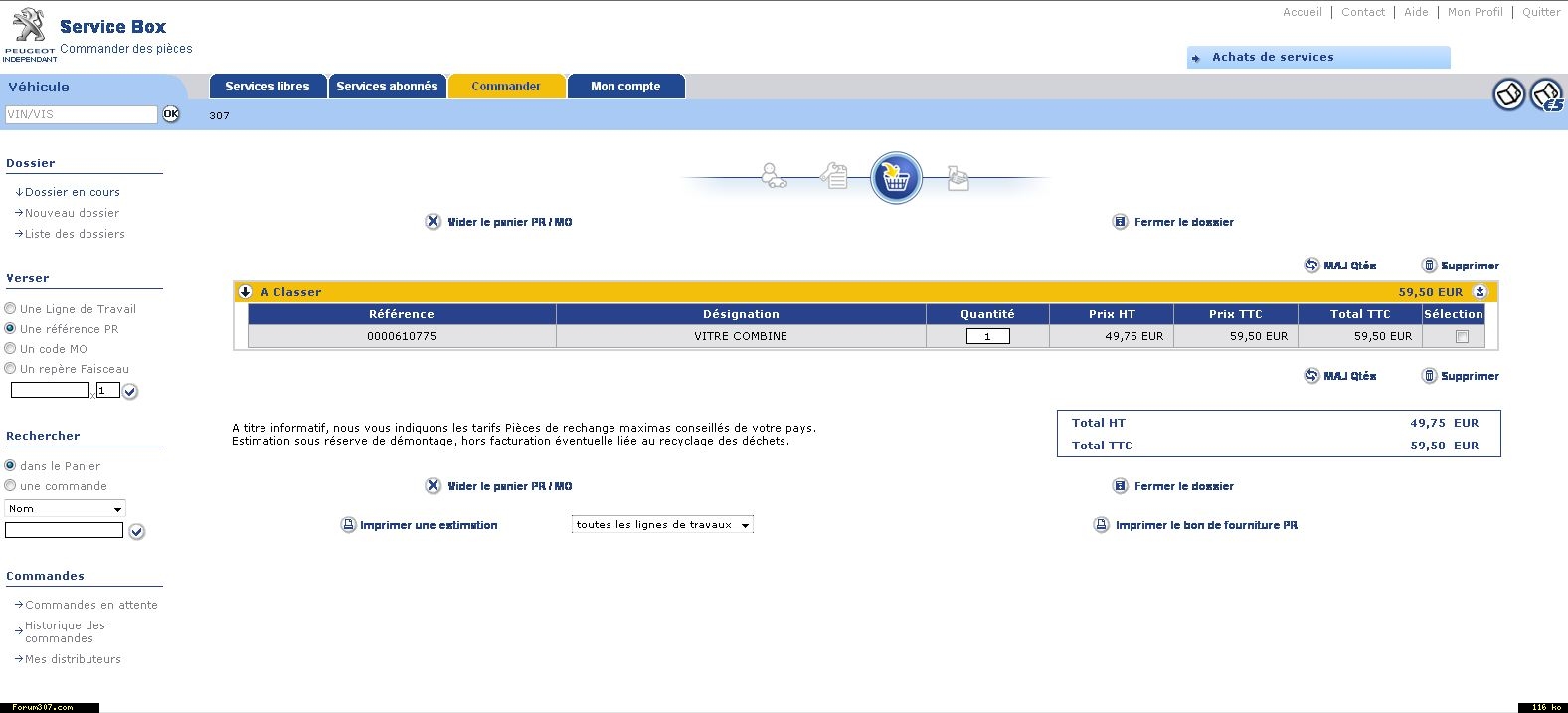Open the 'Nom' search criteria dropdown

[65, 509]
